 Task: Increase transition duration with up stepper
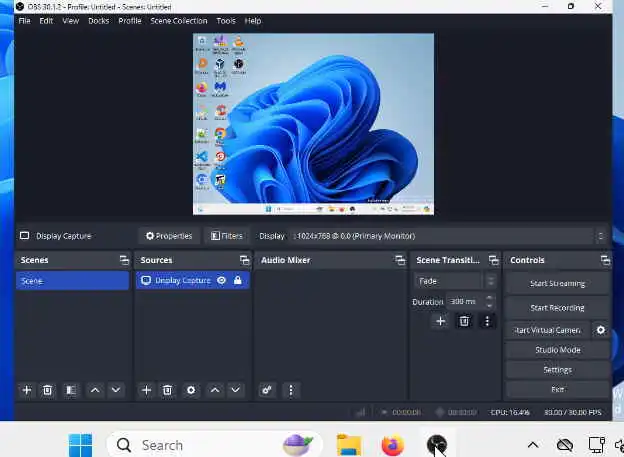click(489, 297)
